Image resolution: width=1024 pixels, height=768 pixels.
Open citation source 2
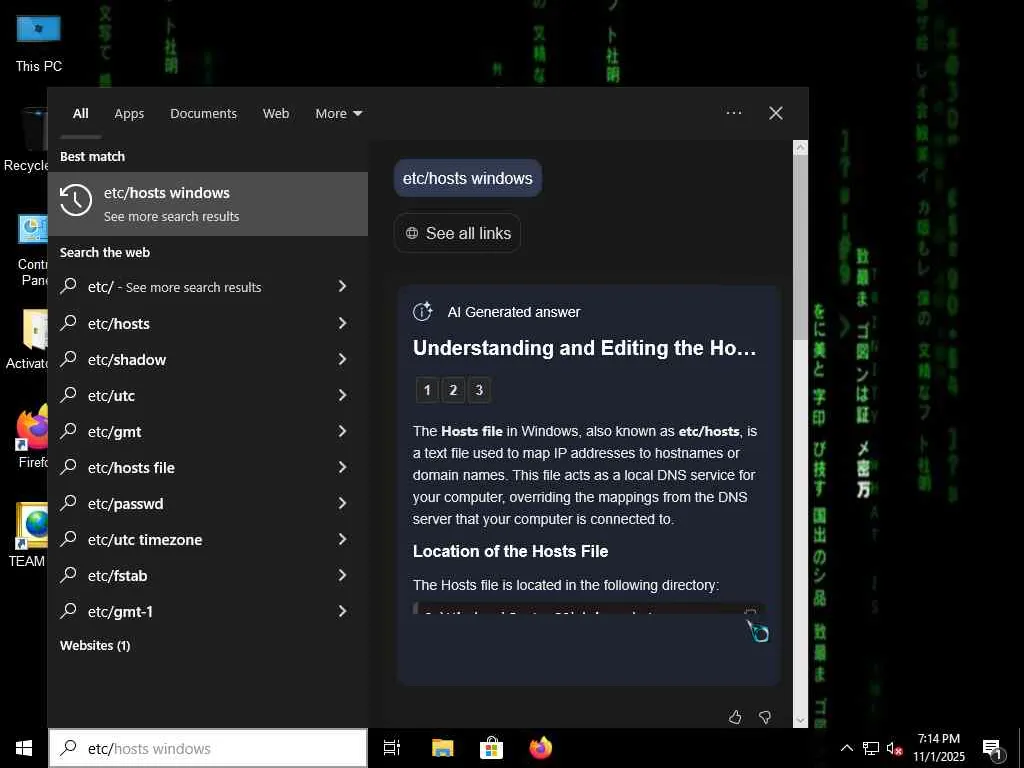(453, 390)
